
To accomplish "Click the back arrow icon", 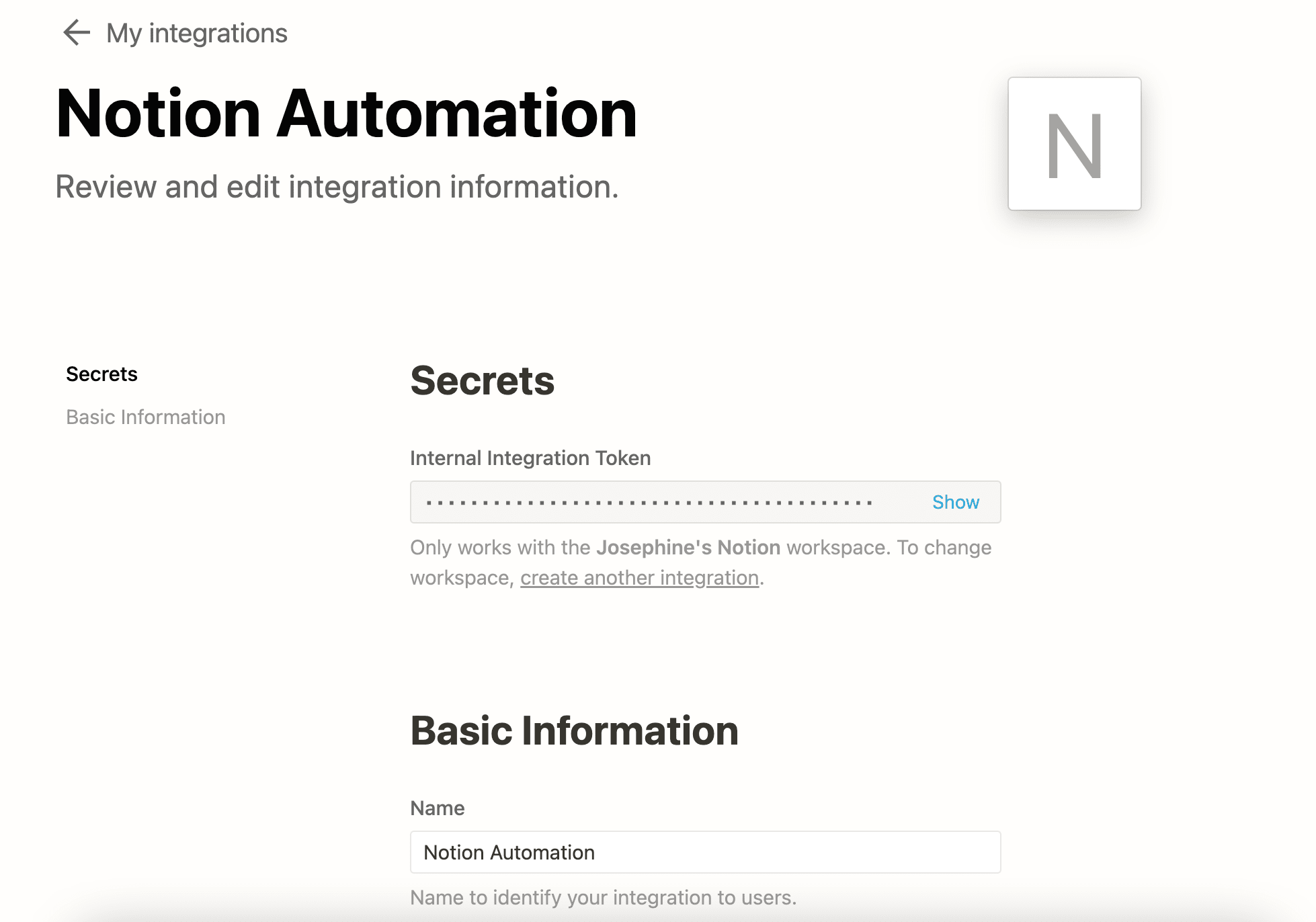I will 77,33.
